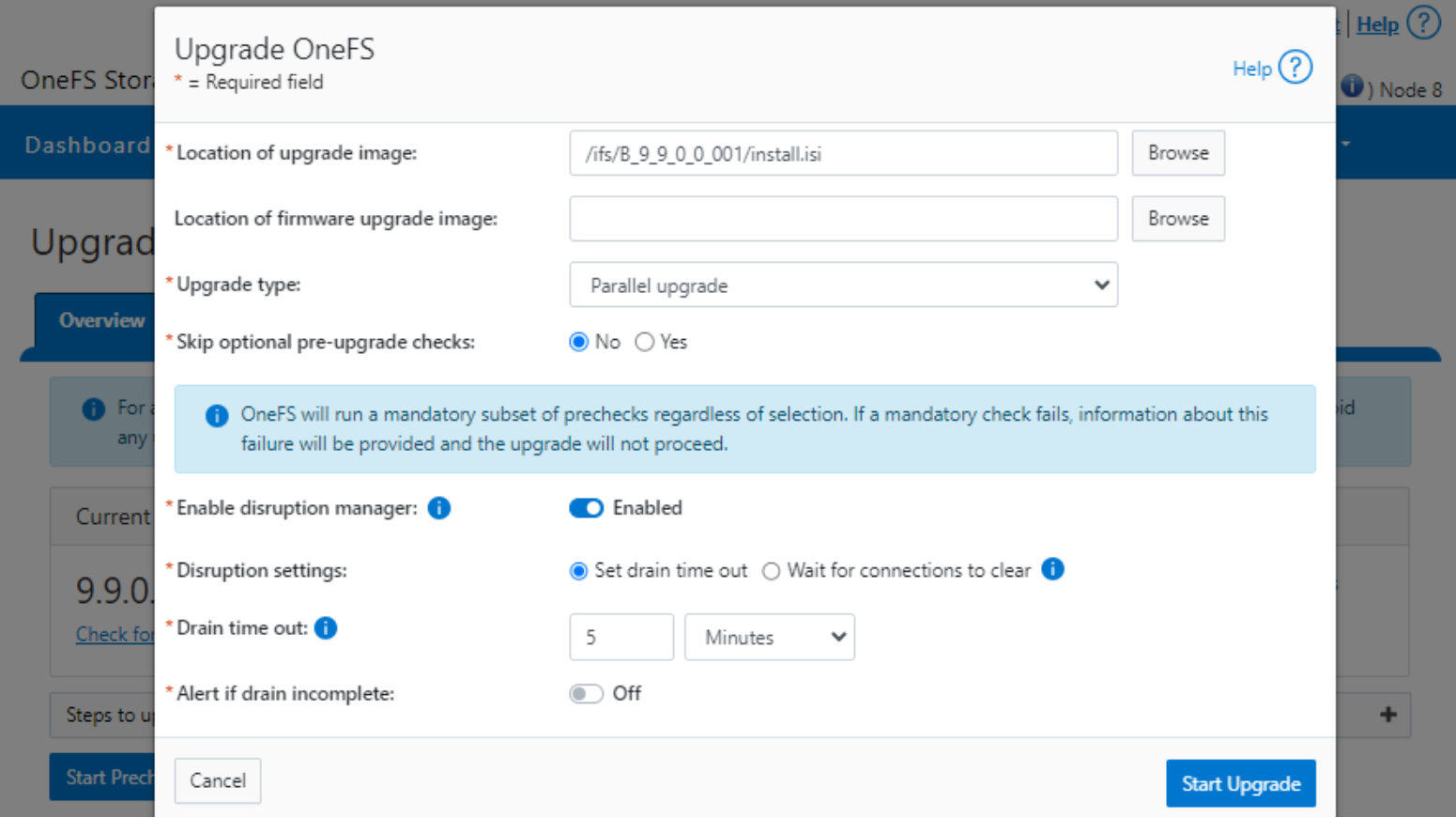The width and height of the screenshot is (1456, 818).
Task: Click Start Precheck button behind dialog
Action: pos(103,777)
